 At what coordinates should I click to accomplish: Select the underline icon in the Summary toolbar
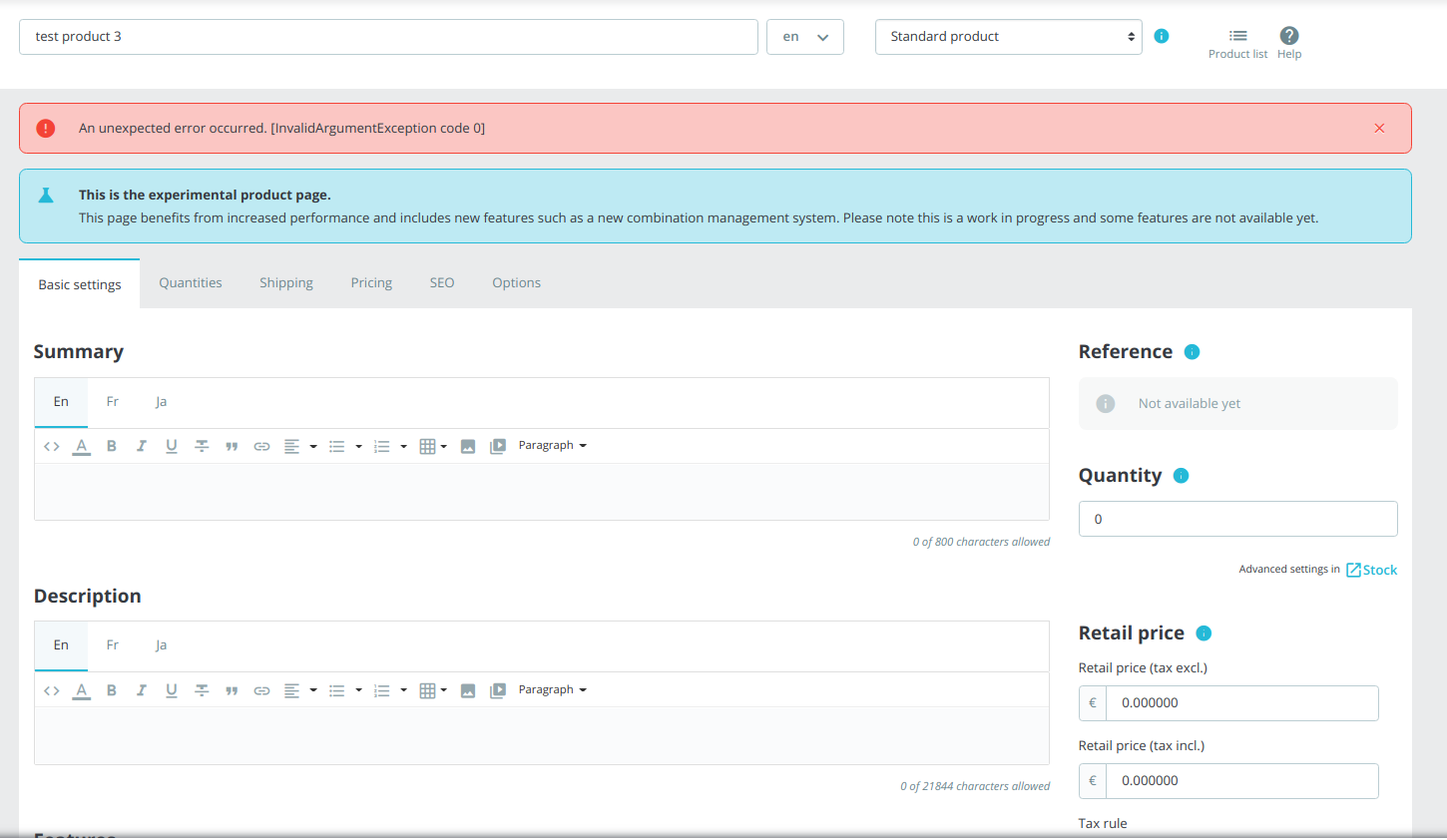[x=171, y=445]
